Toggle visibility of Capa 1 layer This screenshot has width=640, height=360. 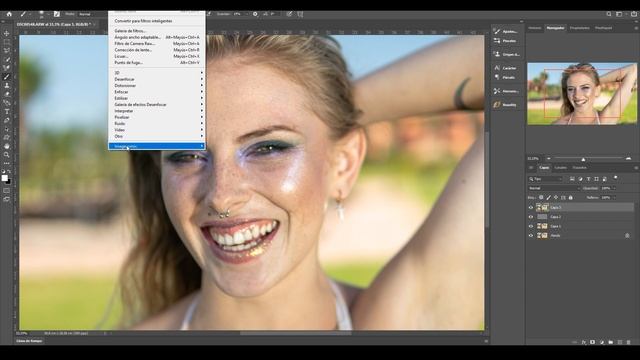tap(531, 226)
